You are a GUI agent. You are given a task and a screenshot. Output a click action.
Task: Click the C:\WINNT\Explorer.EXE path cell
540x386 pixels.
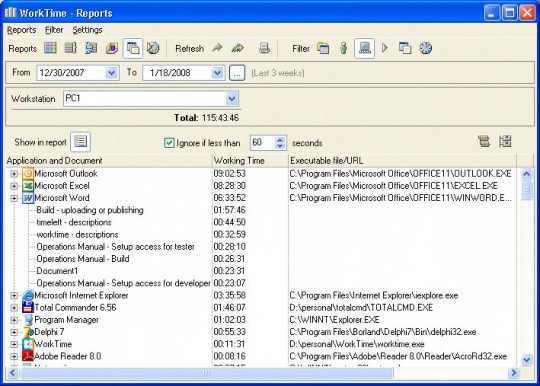tap(334, 320)
